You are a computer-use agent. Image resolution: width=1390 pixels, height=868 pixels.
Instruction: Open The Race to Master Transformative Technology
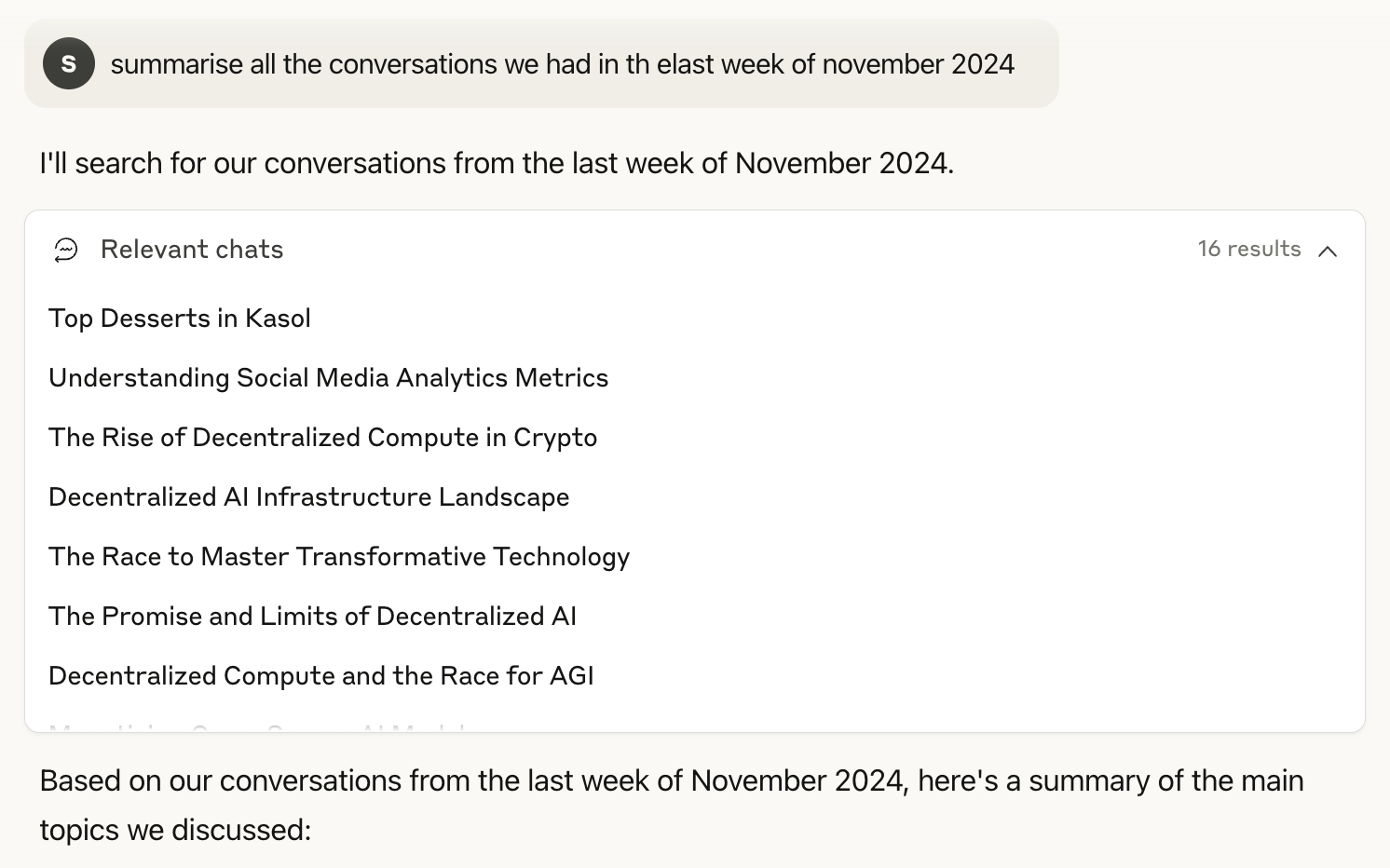tap(339, 557)
